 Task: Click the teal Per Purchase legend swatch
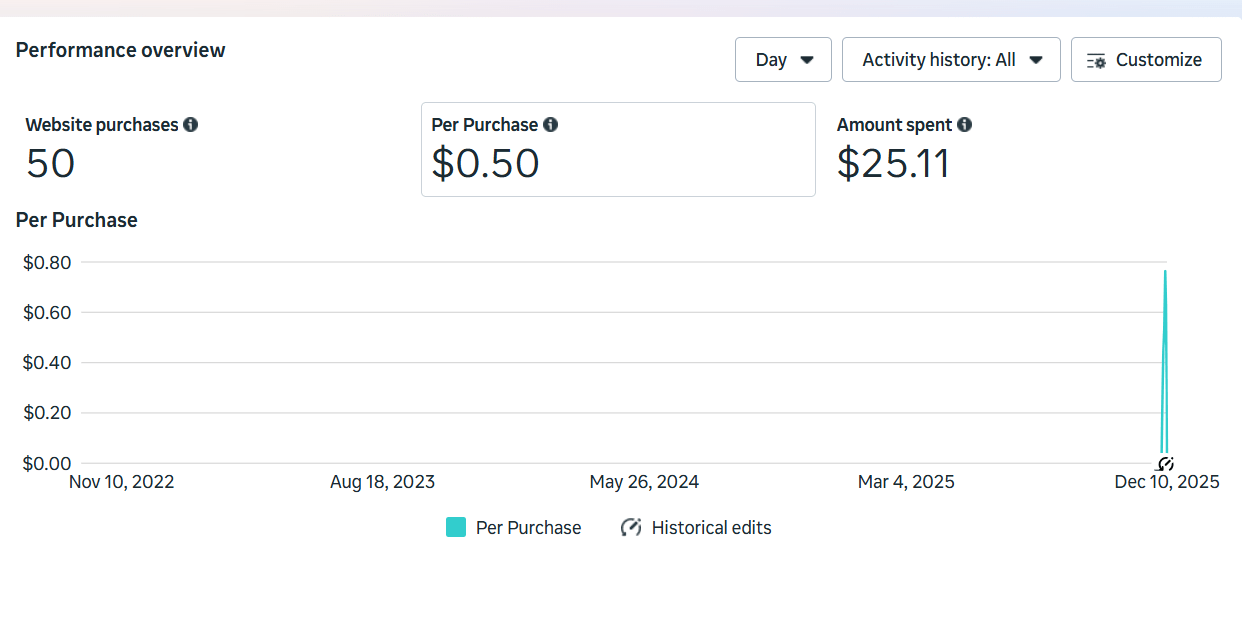tap(456, 527)
